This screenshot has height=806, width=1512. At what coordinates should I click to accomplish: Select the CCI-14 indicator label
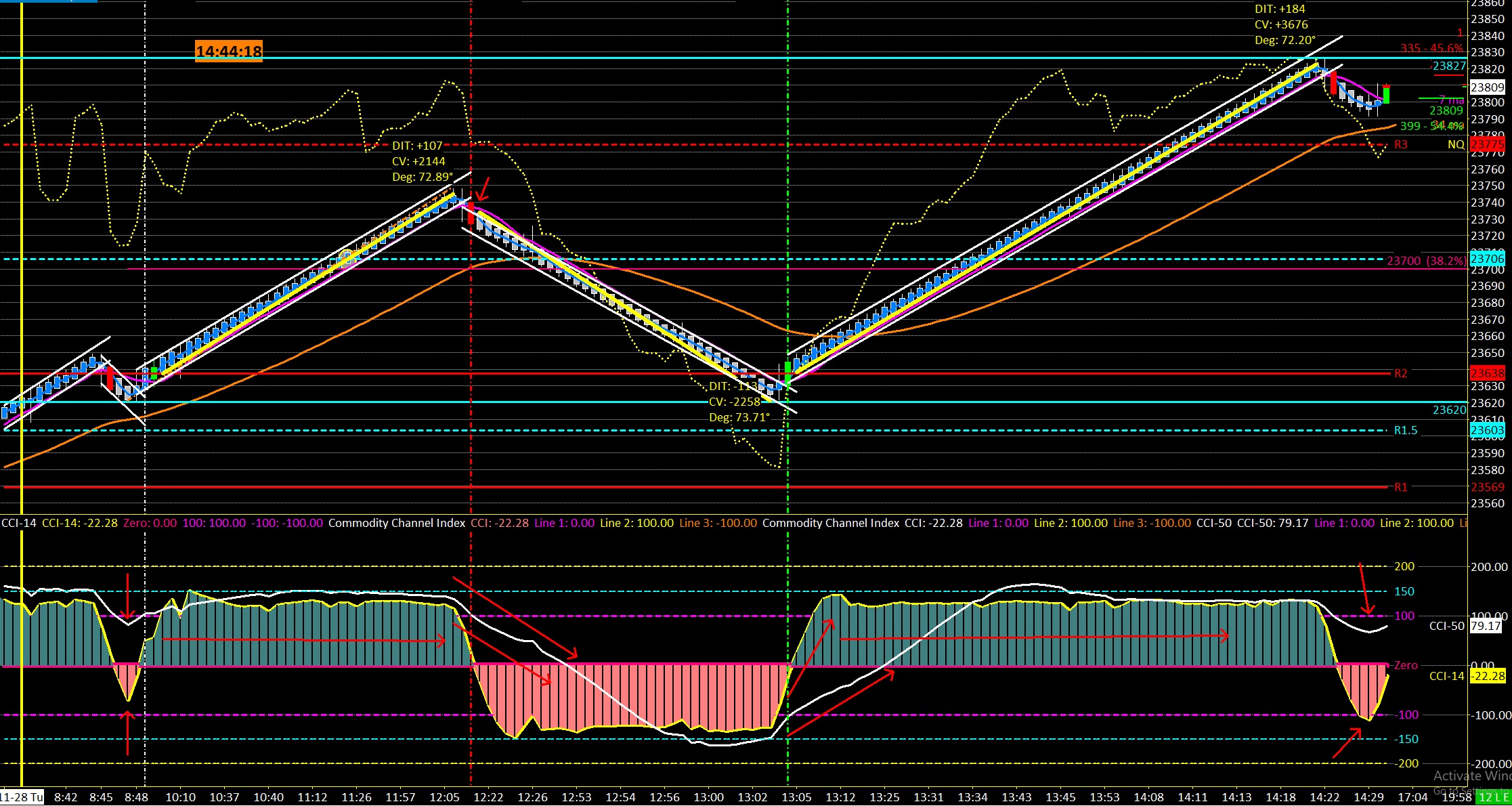point(19,523)
